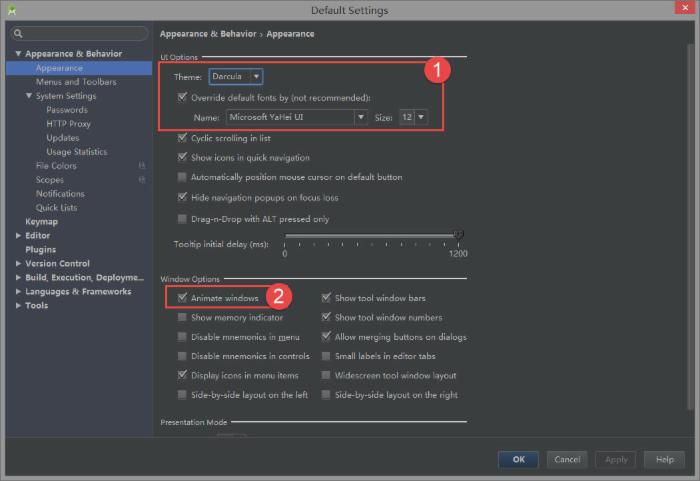700x481 pixels.
Task: Click in the settings search field
Action: pyautogui.click(x=79, y=33)
